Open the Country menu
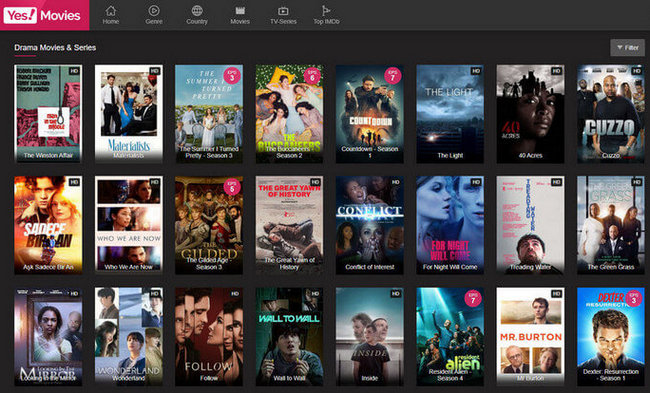Image resolution: width=650 pixels, height=393 pixels. 197,15
